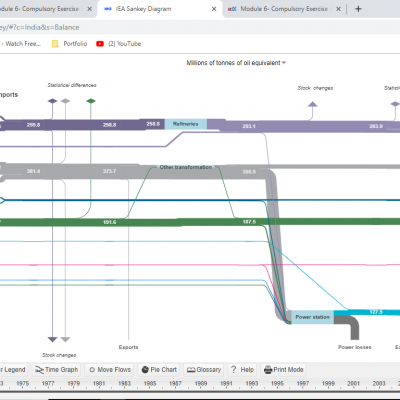This screenshot has height=400, width=400.
Task: Click the 191.6 green flow value
Action: (109, 222)
